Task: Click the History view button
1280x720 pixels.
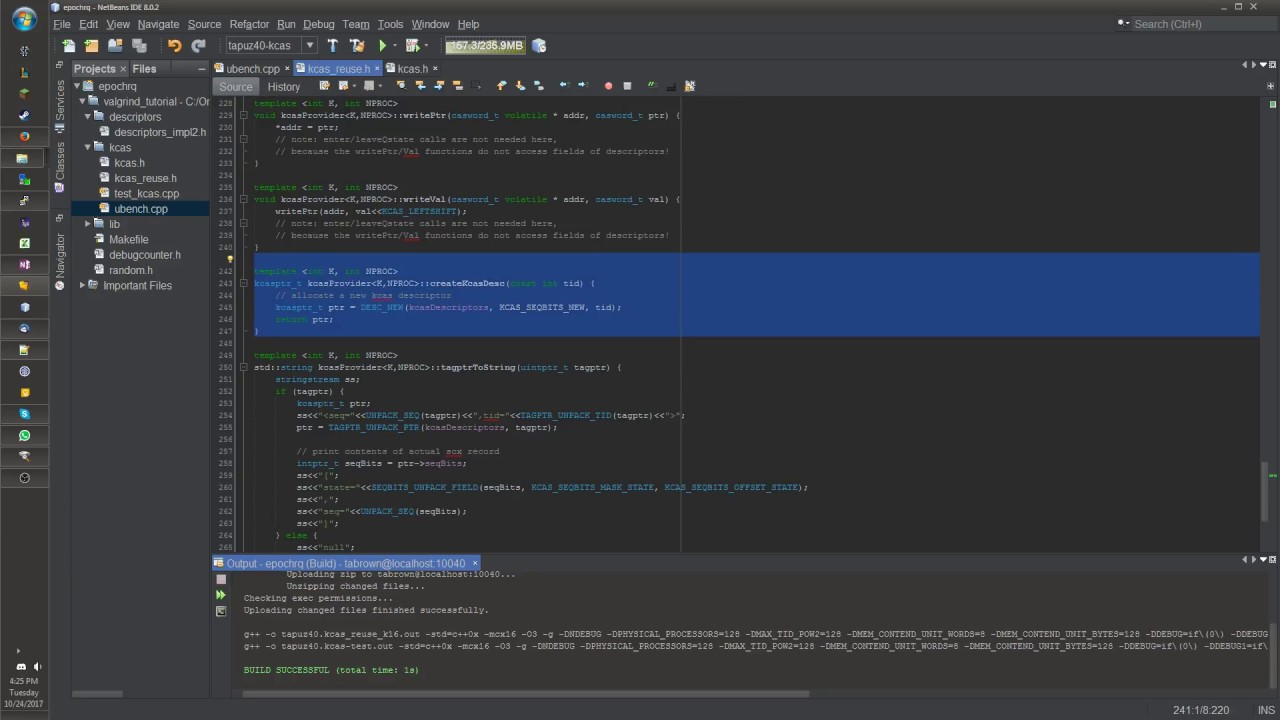Action: point(284,87)
